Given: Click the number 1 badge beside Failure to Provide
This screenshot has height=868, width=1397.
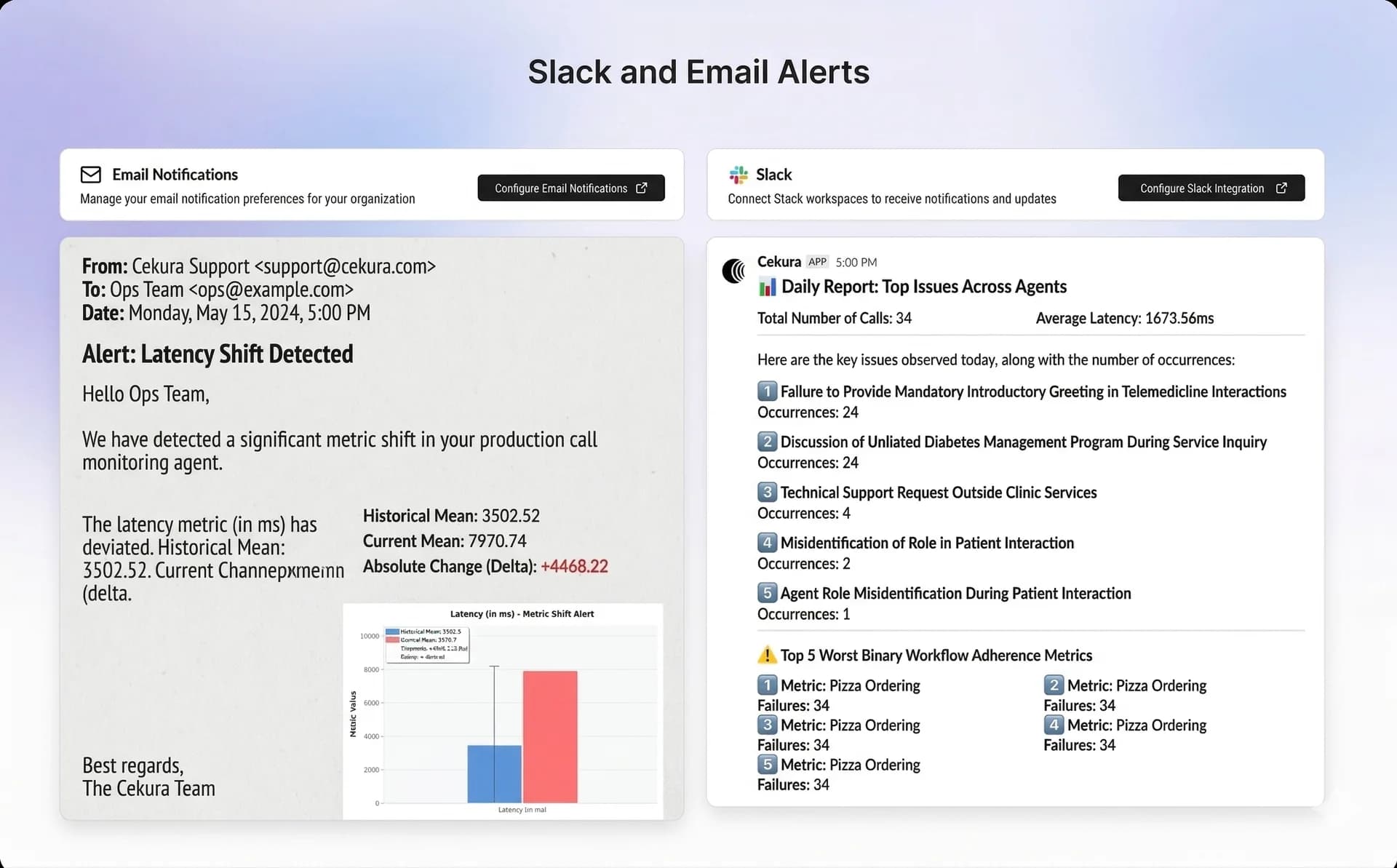Looking at the screenshot, I should (767, 391).
